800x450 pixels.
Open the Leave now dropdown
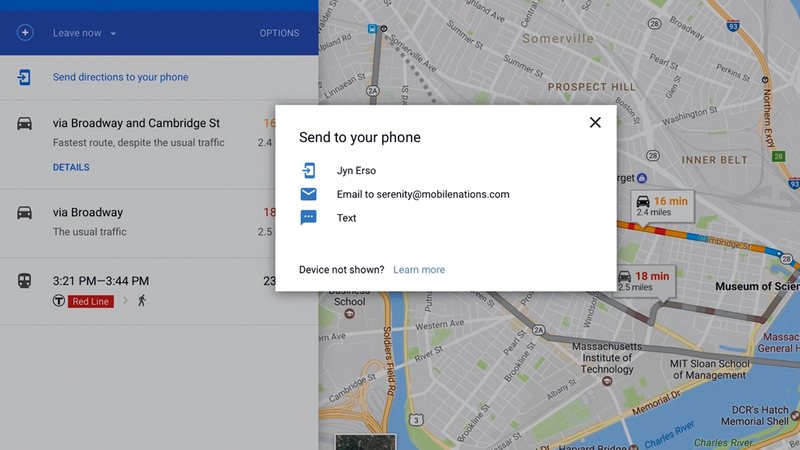coord(84,33)
